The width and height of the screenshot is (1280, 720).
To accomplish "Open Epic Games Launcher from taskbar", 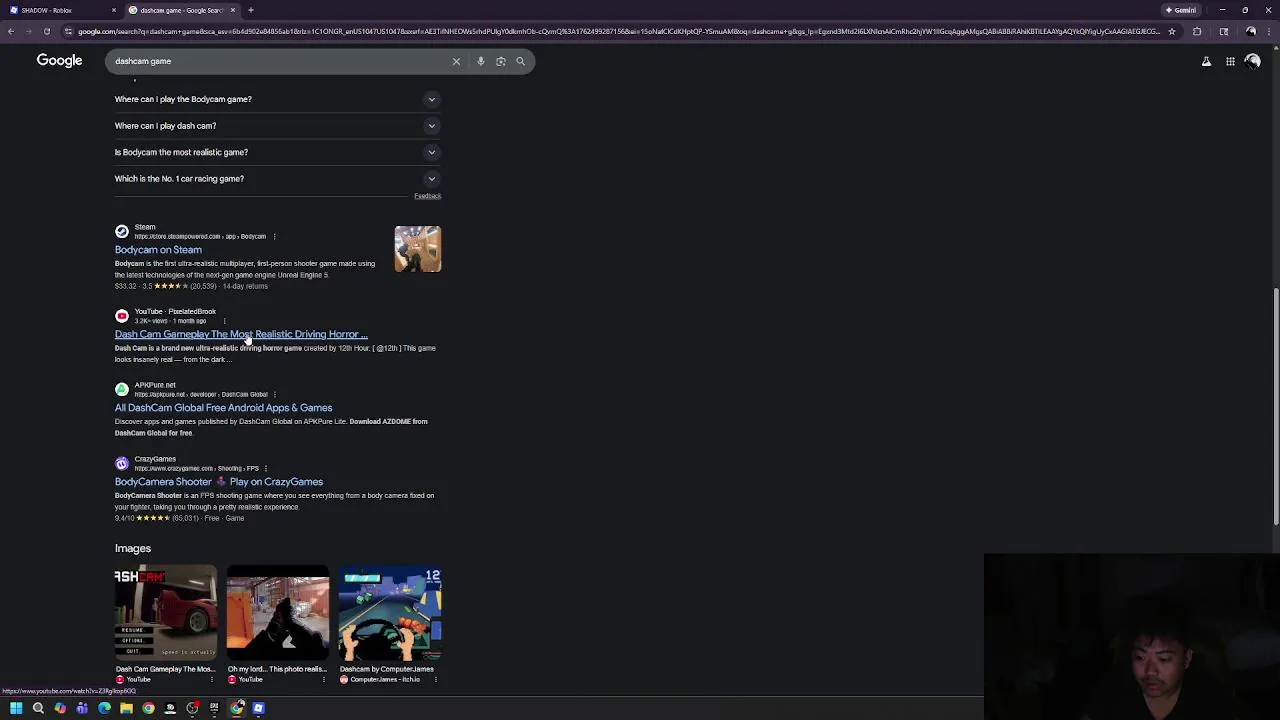I will [214, 708].
